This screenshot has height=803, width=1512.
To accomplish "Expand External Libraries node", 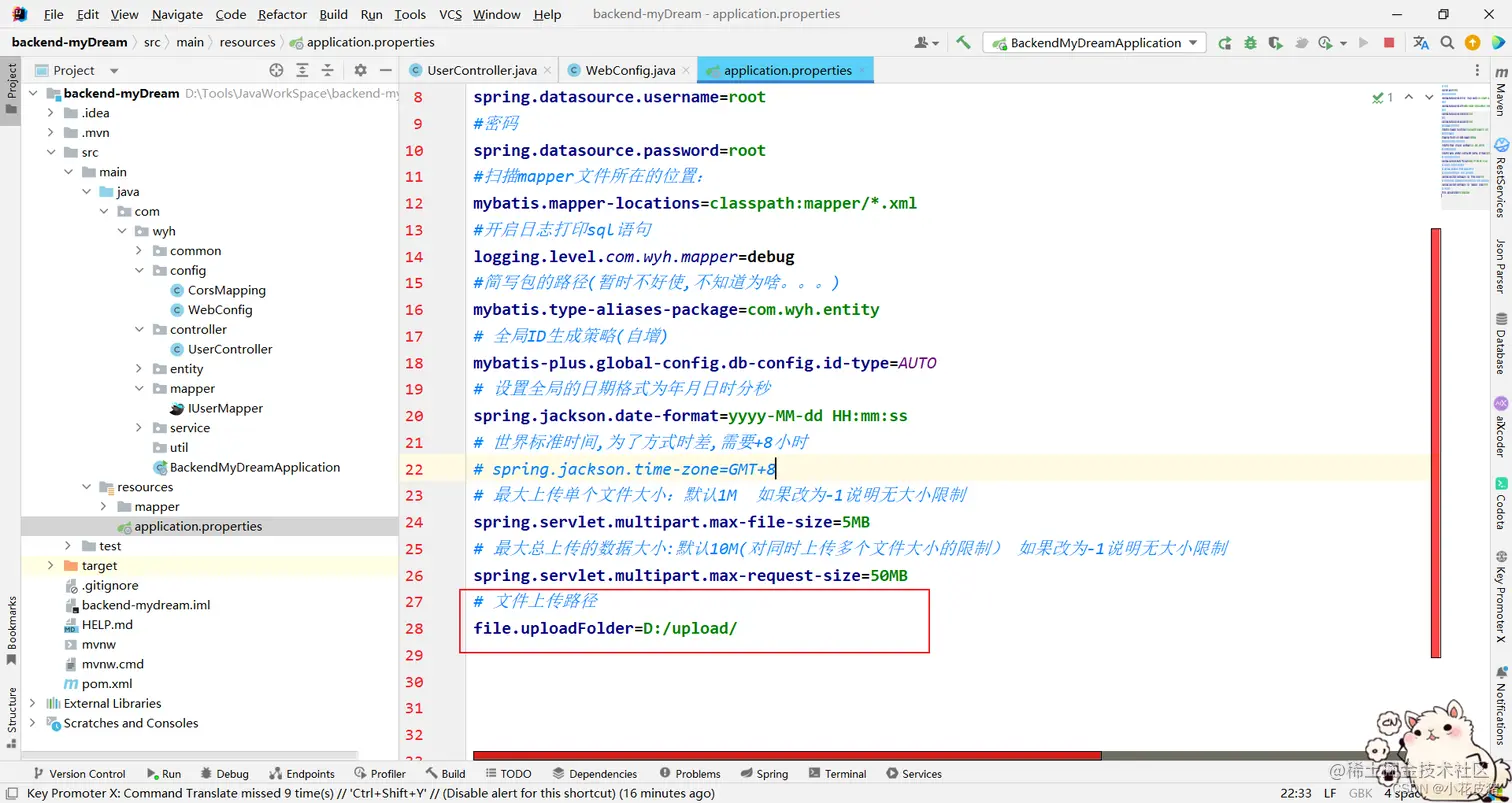I will tap(33, 703).
